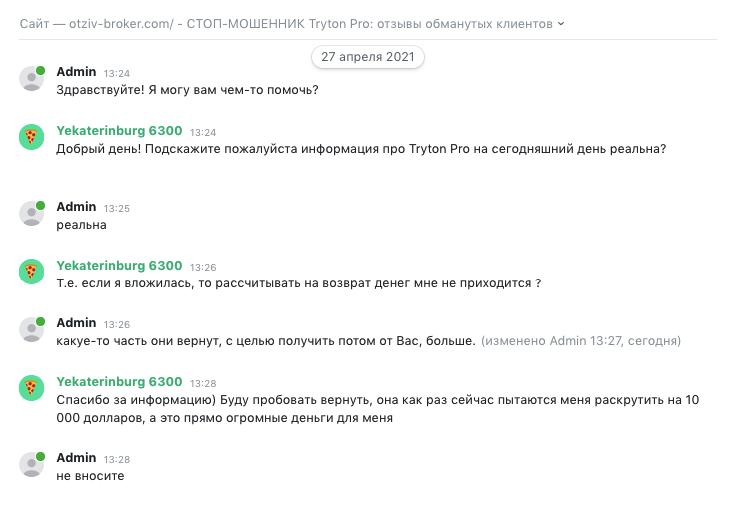
Task: Expand the site title dropdown chevron
Action: [561, 24]
